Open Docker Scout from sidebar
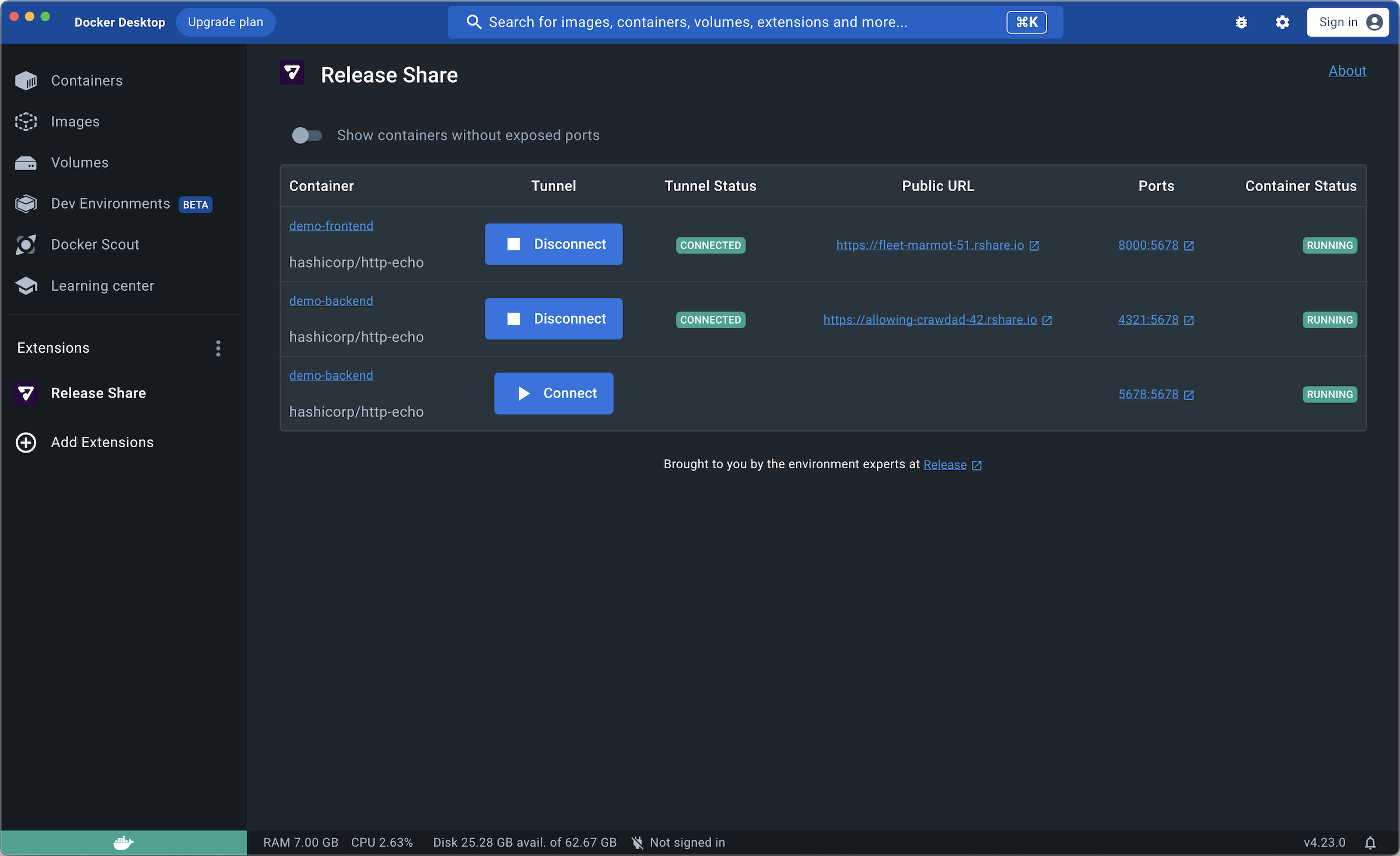Viewport: 1400px width, 856px height. [x=94, y=245]
